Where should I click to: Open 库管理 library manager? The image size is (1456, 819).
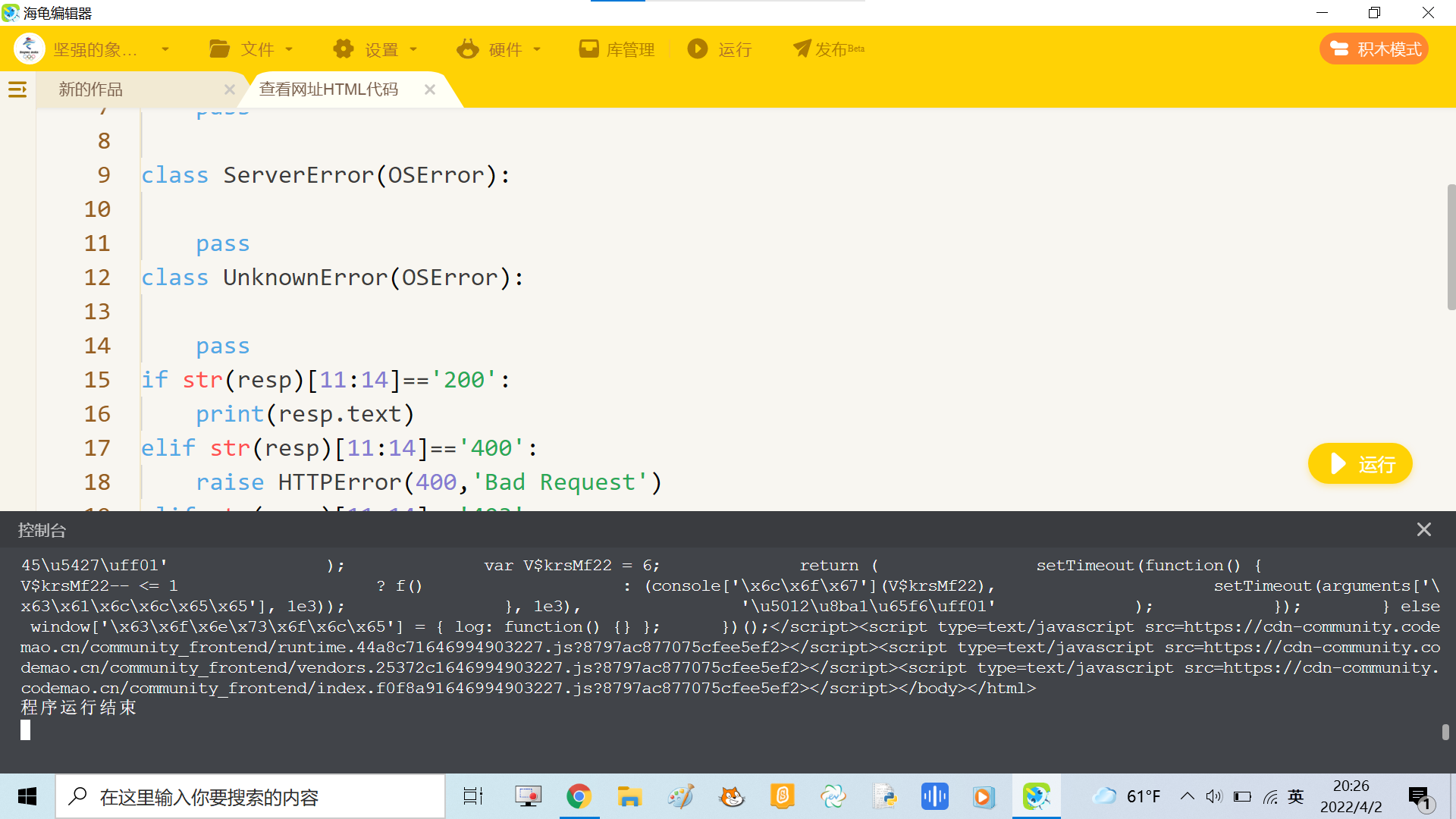(617, 49)
